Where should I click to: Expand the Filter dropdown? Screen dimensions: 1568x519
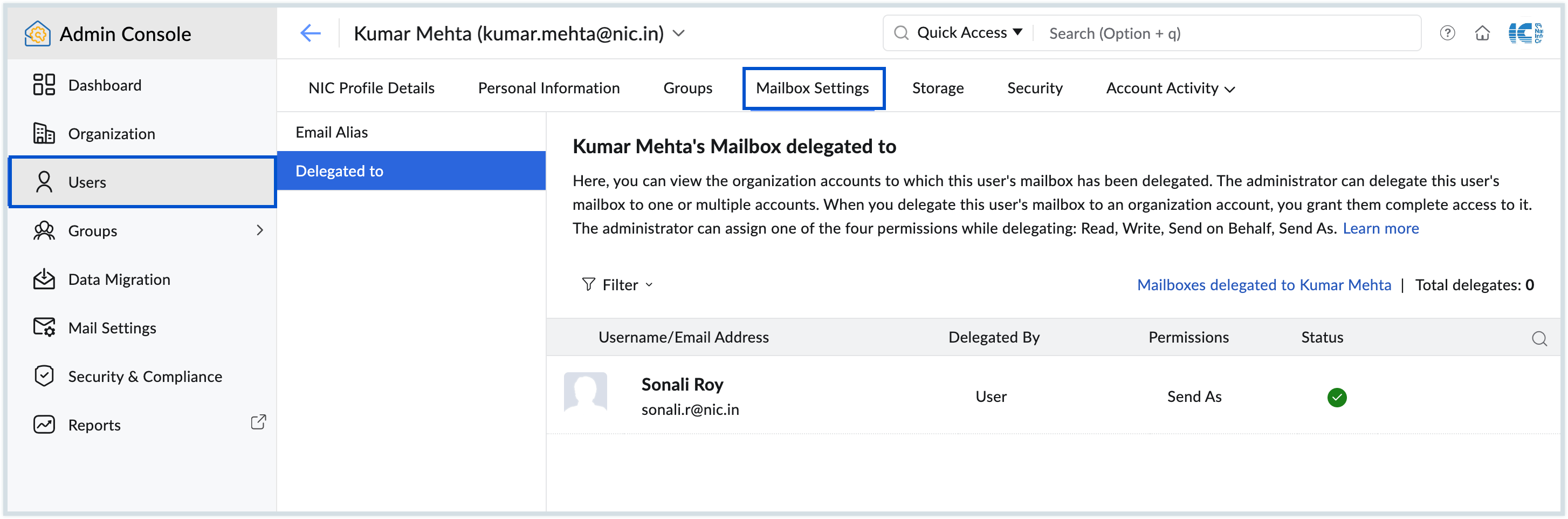point(618,285)
